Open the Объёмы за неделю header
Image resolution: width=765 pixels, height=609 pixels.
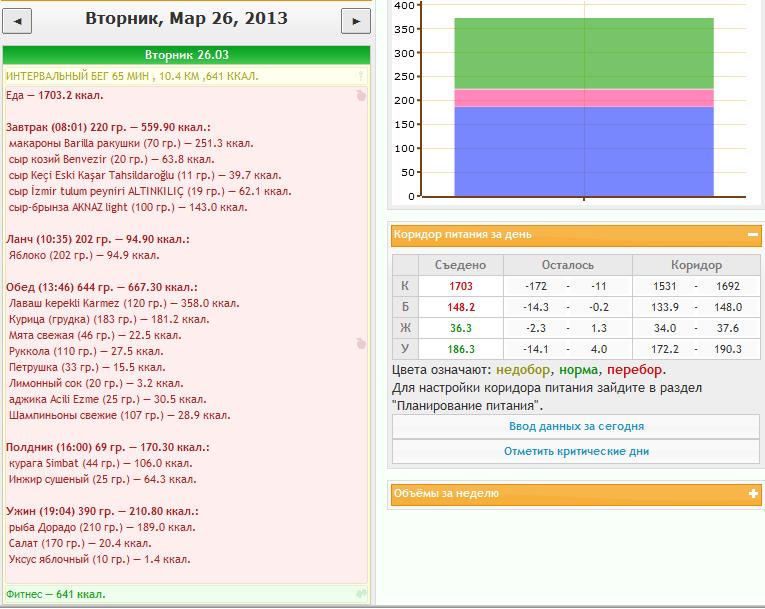click(x=576, y=493)
